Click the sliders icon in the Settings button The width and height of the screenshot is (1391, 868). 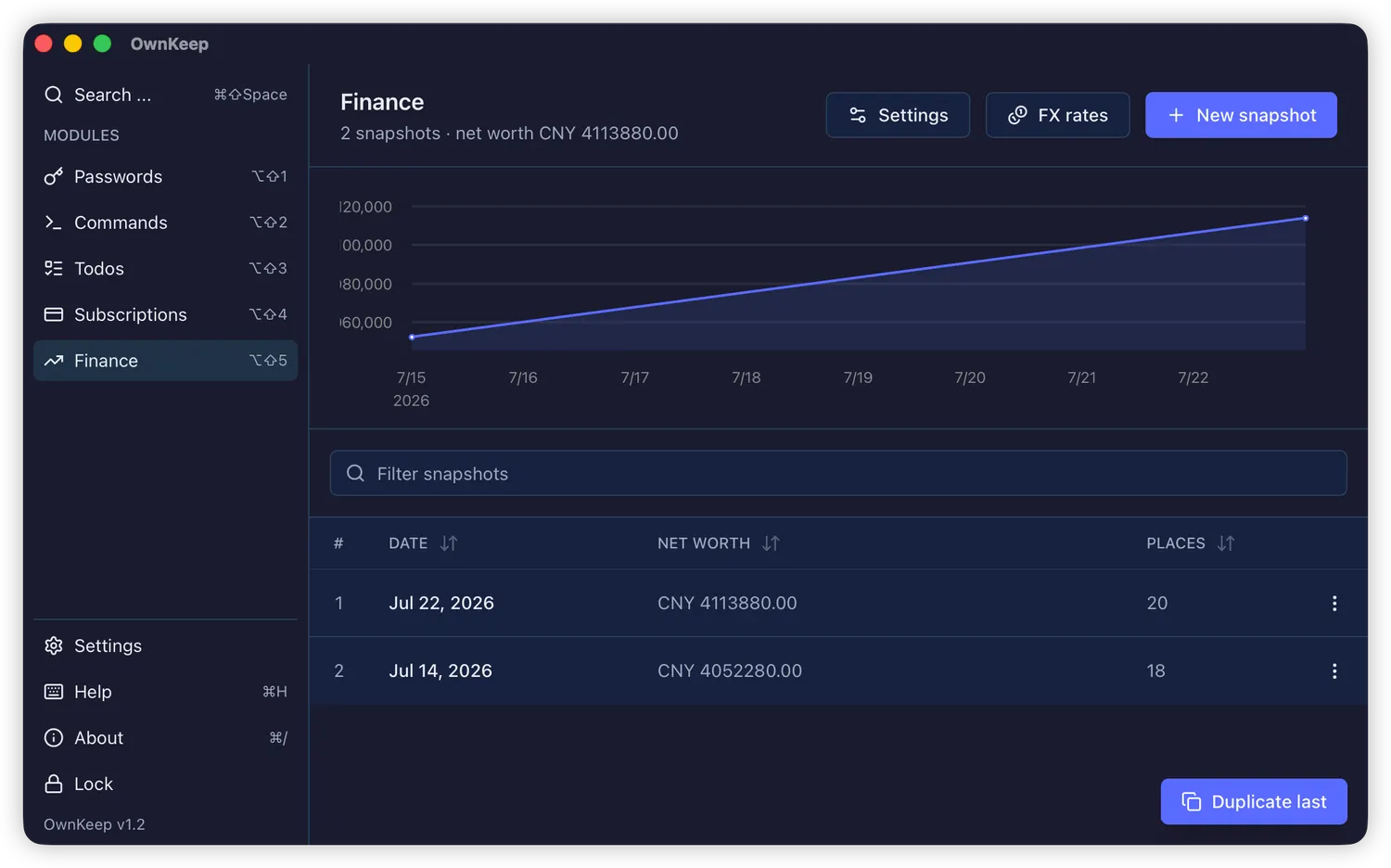[858, 115]
